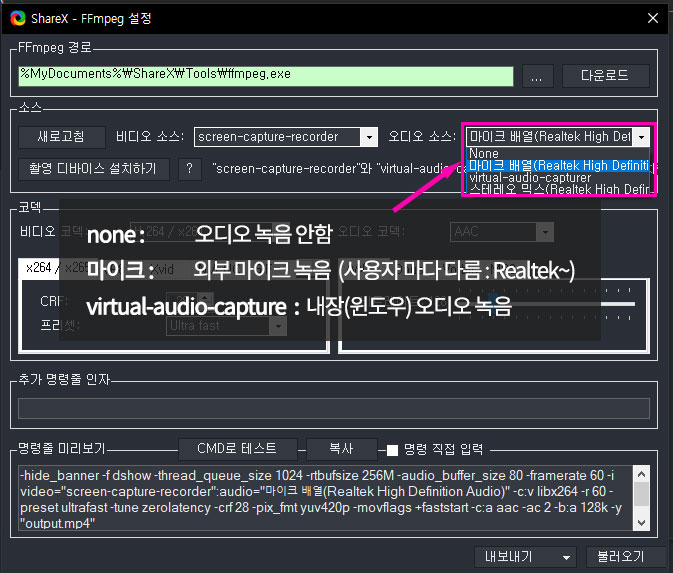
Task: Select None in the audio source list
Action: click(x=558, y=153)
